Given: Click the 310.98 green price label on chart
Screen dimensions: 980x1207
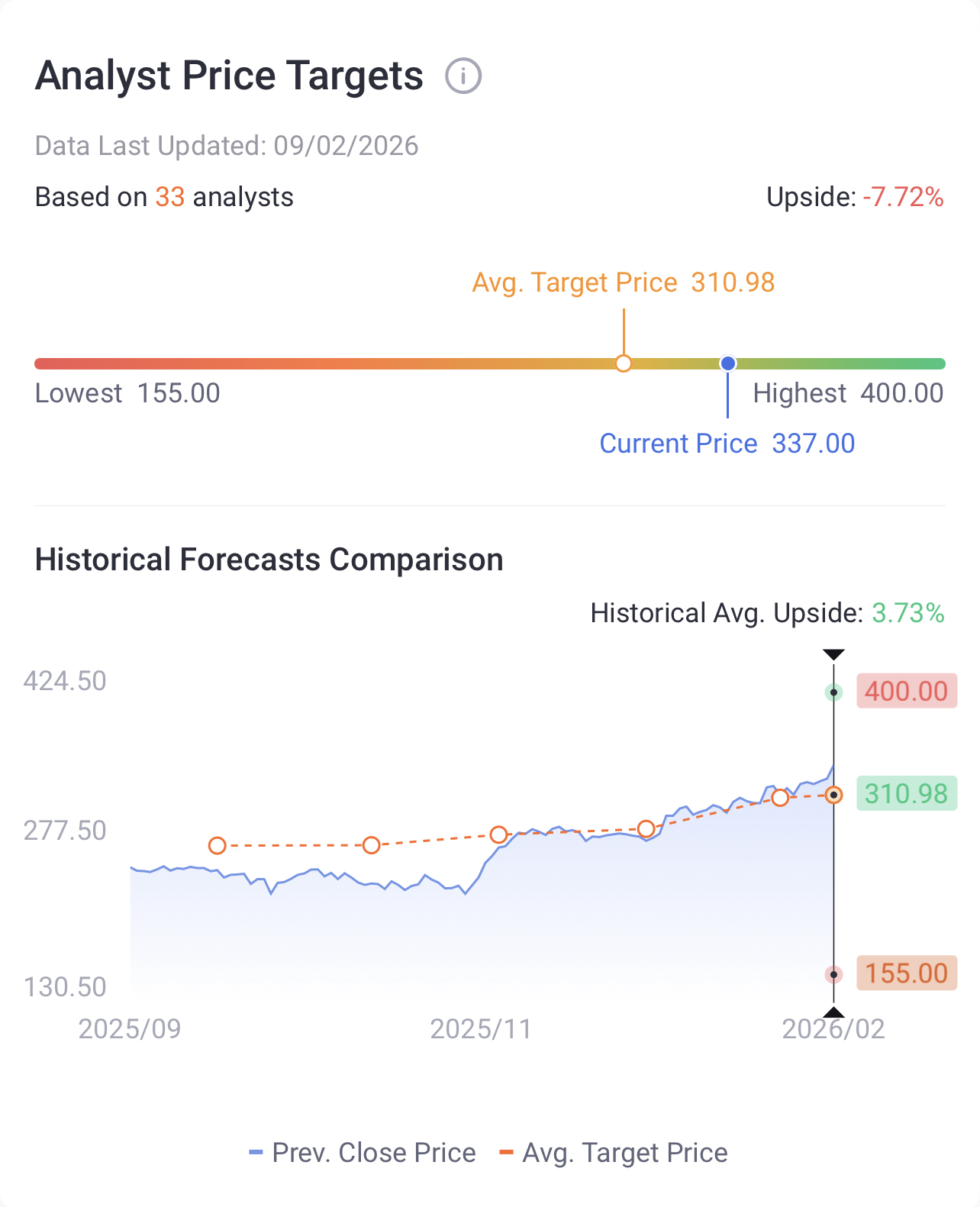Looking at the screenshot, I should click(906, 794).
